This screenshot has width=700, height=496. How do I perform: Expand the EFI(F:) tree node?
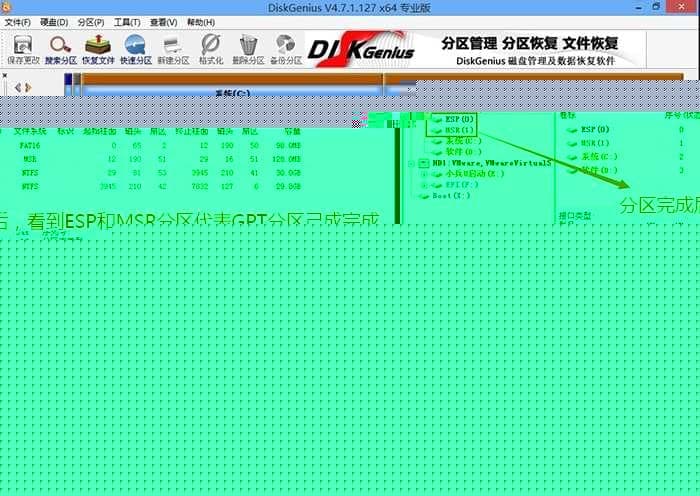click(424, 185)
